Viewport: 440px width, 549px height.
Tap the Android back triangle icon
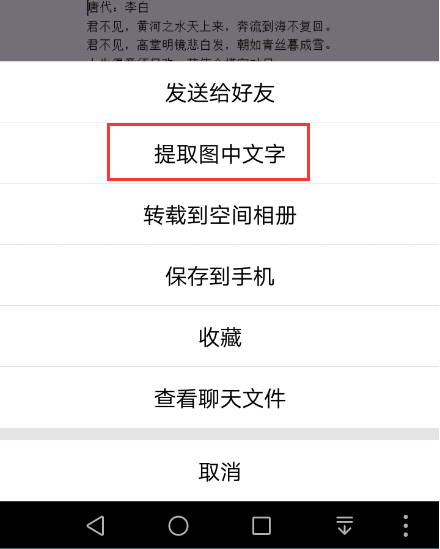click(95, 526)
